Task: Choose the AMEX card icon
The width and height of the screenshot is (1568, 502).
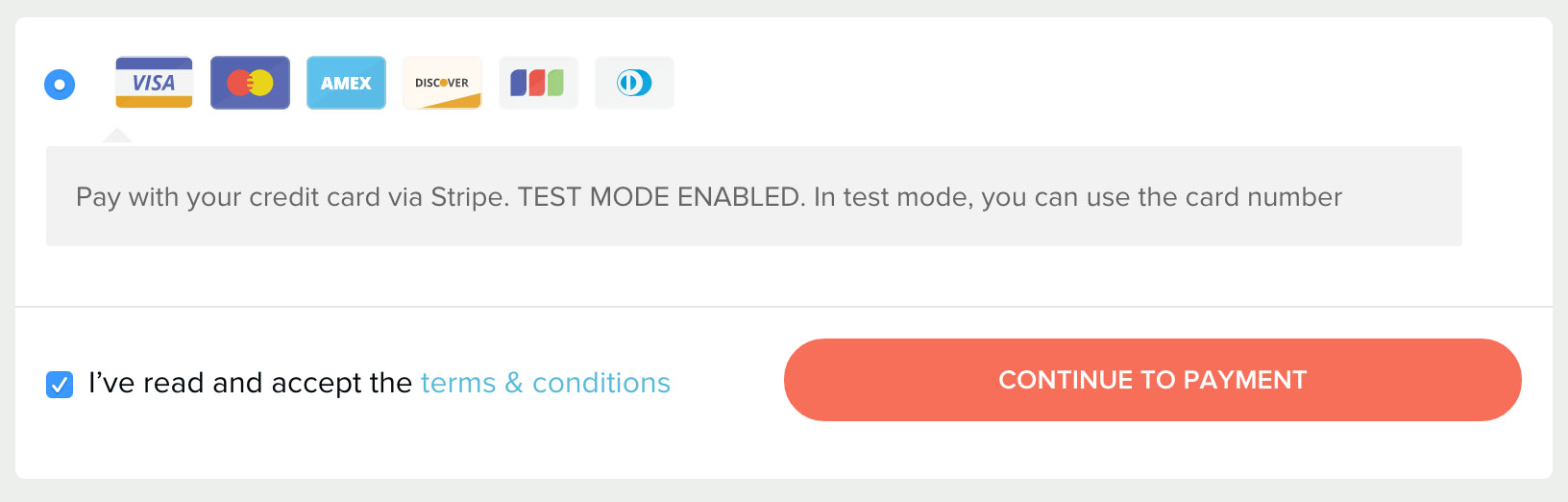Action: (346, 83)
